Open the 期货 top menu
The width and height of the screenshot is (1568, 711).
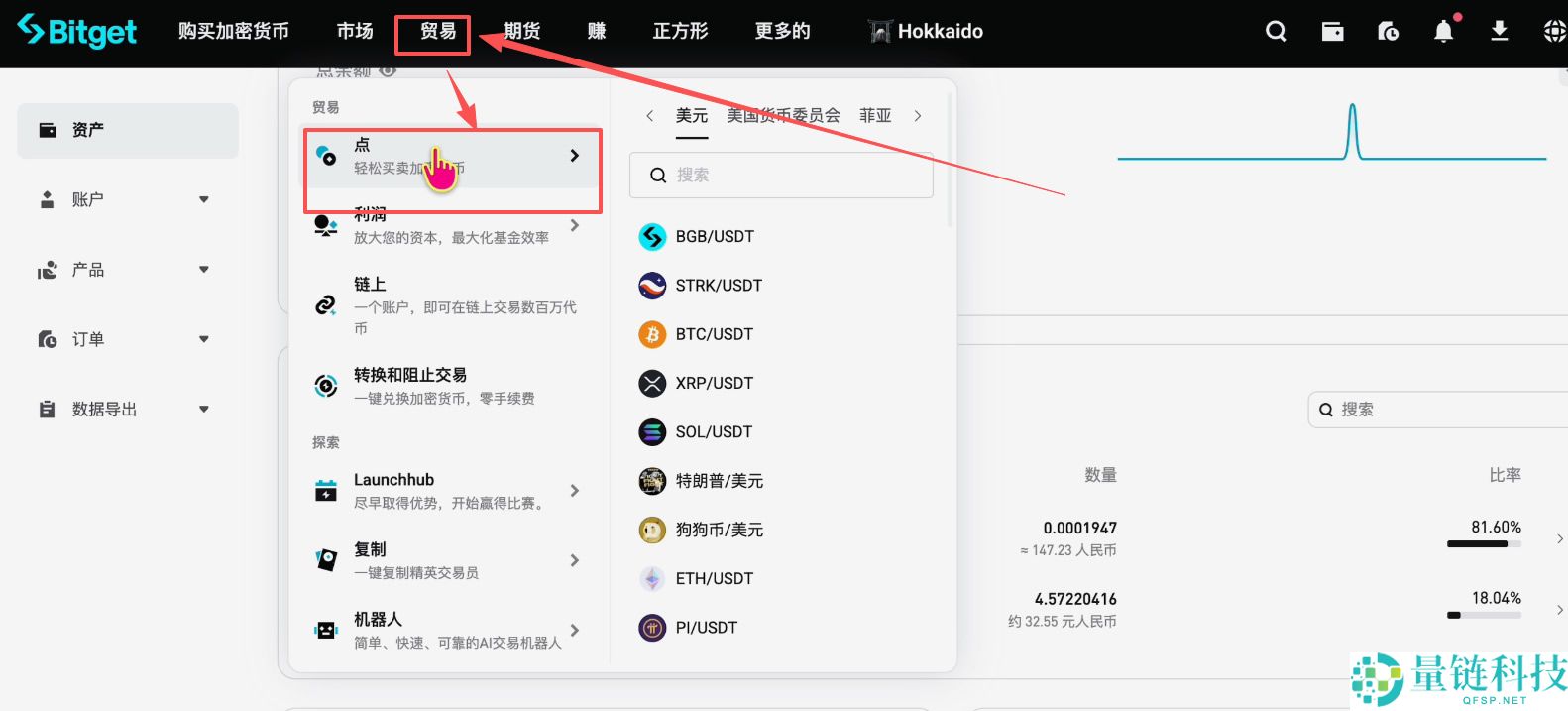[x=522, y=31]
